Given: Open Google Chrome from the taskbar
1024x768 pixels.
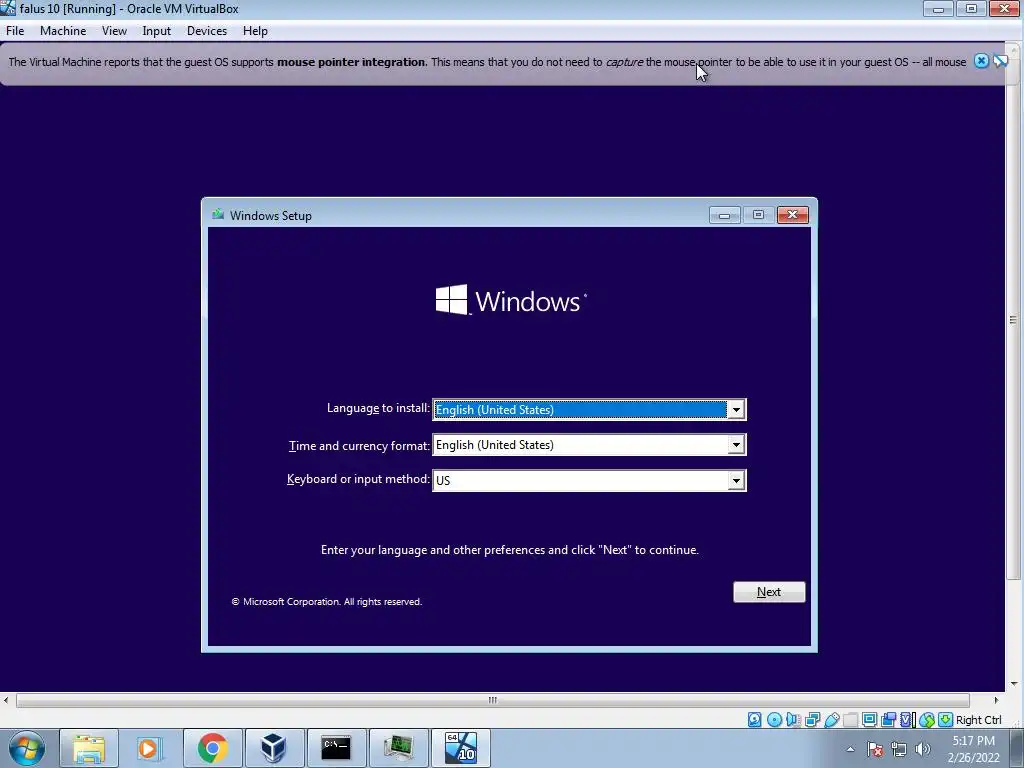Looking at the screenshot, I should [x=212, y=748].
